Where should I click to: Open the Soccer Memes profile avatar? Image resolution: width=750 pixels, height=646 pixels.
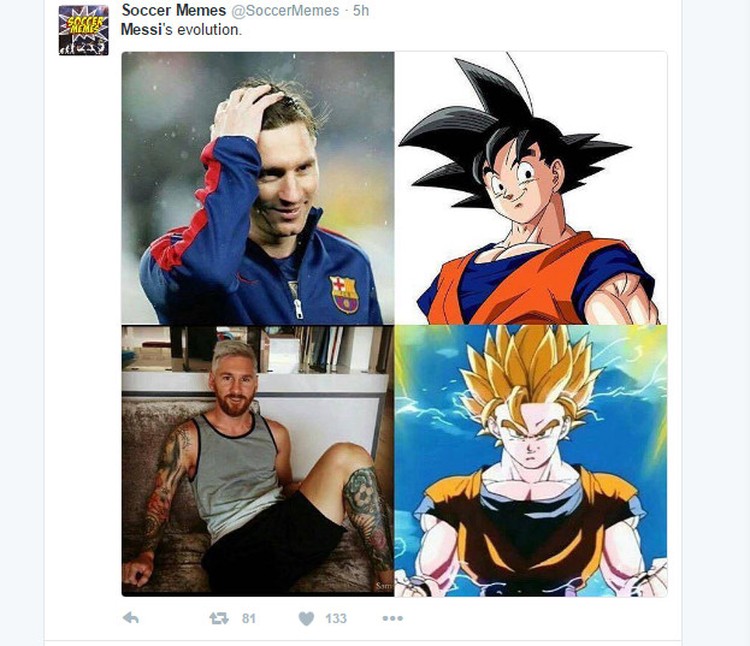point(83,30)
